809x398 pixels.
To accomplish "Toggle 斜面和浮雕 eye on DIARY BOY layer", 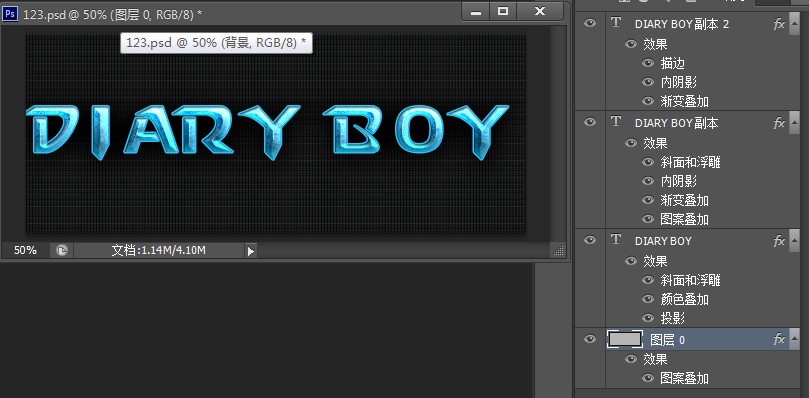I will point(648,280).
